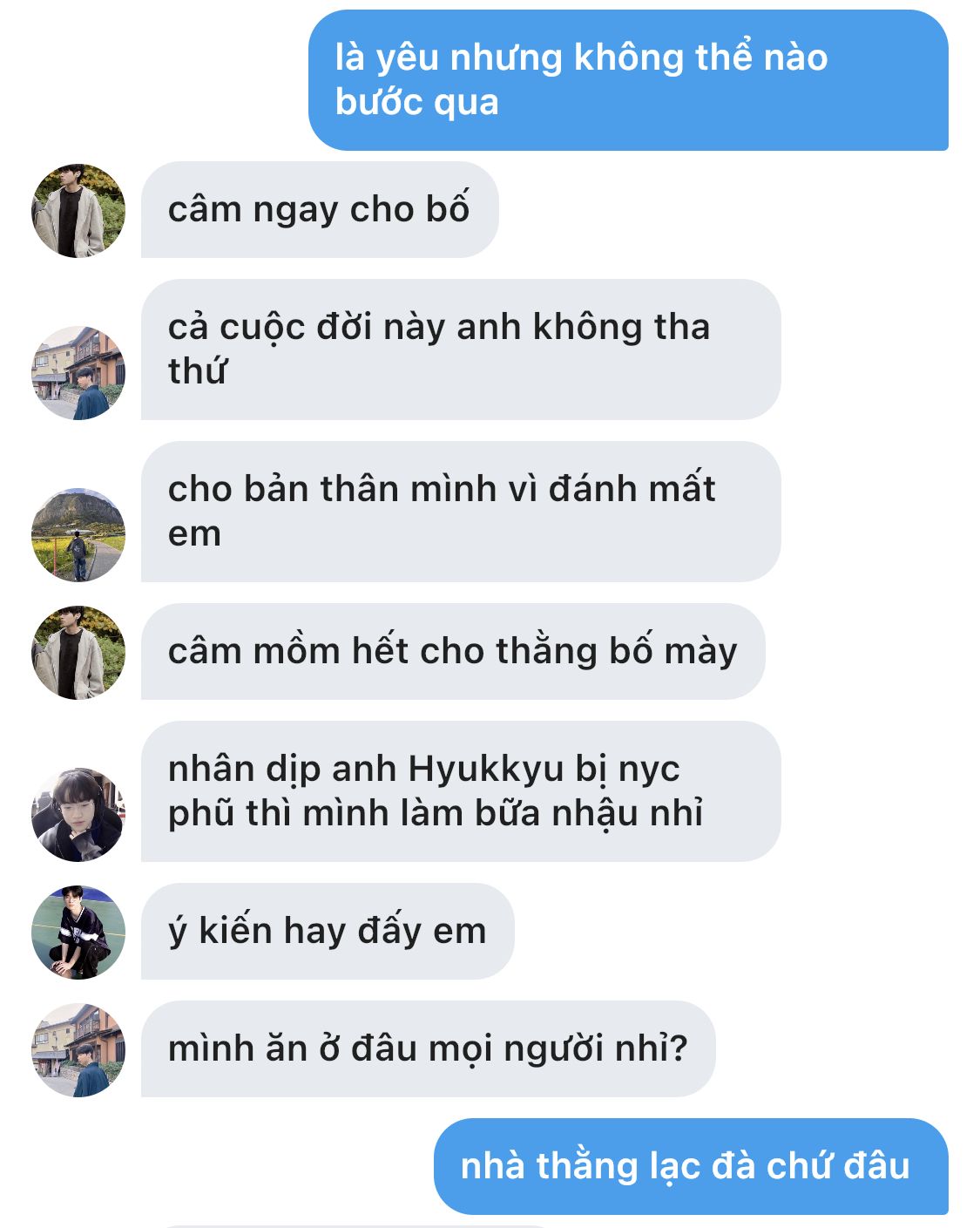
Task: Open the mountain landscape profile picture
Action: 78,534
